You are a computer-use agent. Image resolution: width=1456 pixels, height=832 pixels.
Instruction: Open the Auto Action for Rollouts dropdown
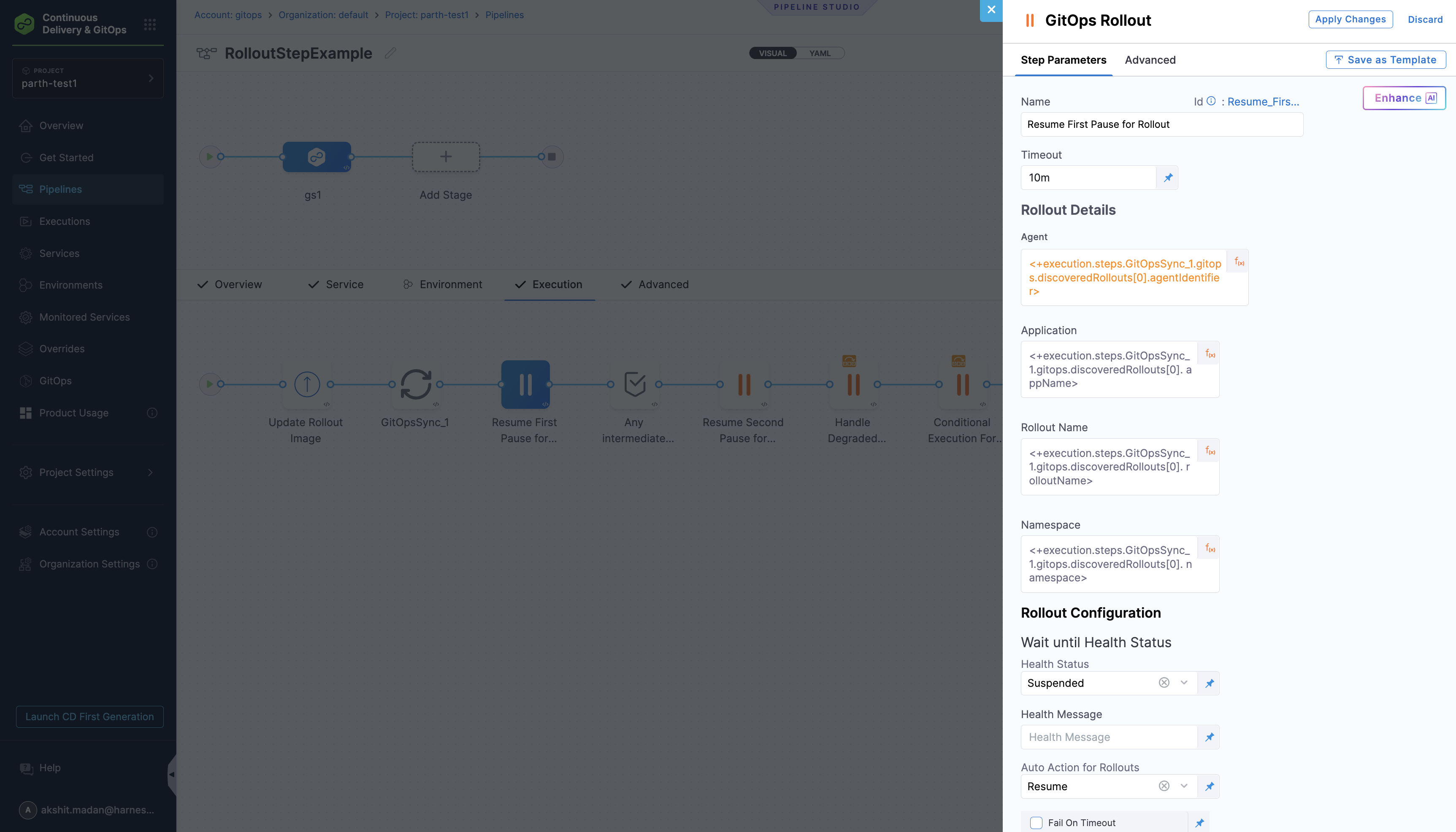point(1184,786)
